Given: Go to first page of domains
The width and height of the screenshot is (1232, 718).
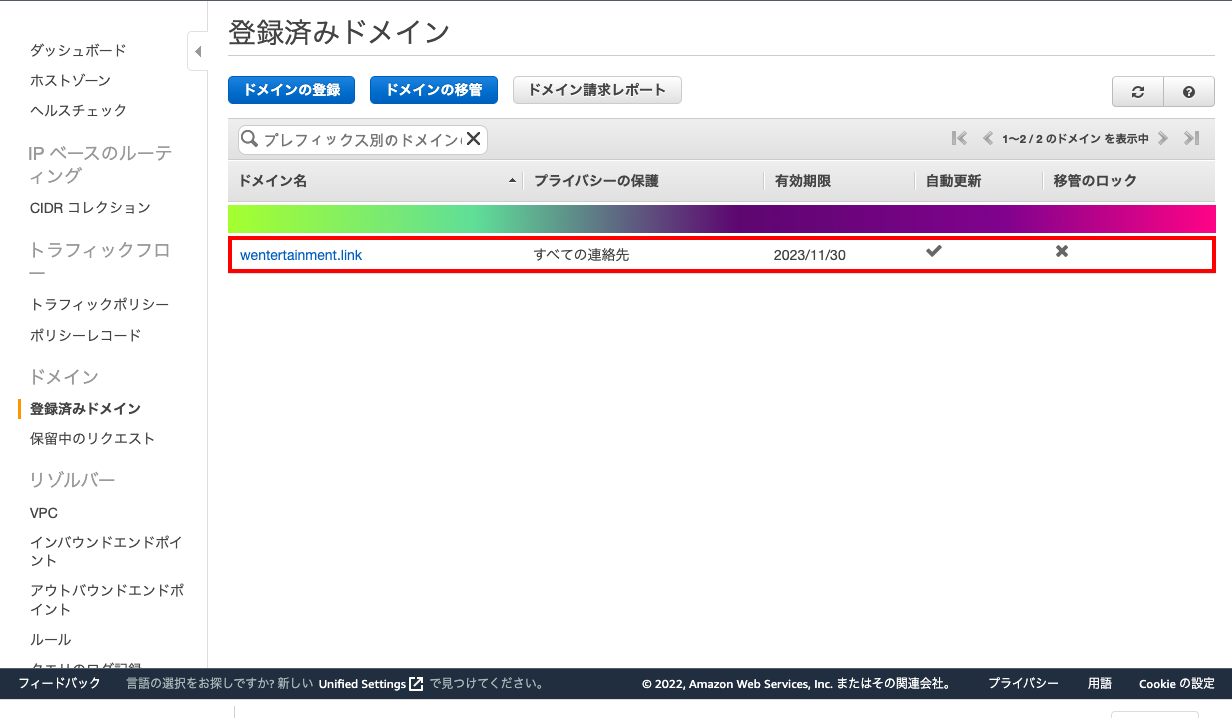Looking at the screenshot, I should click(959, 139).
